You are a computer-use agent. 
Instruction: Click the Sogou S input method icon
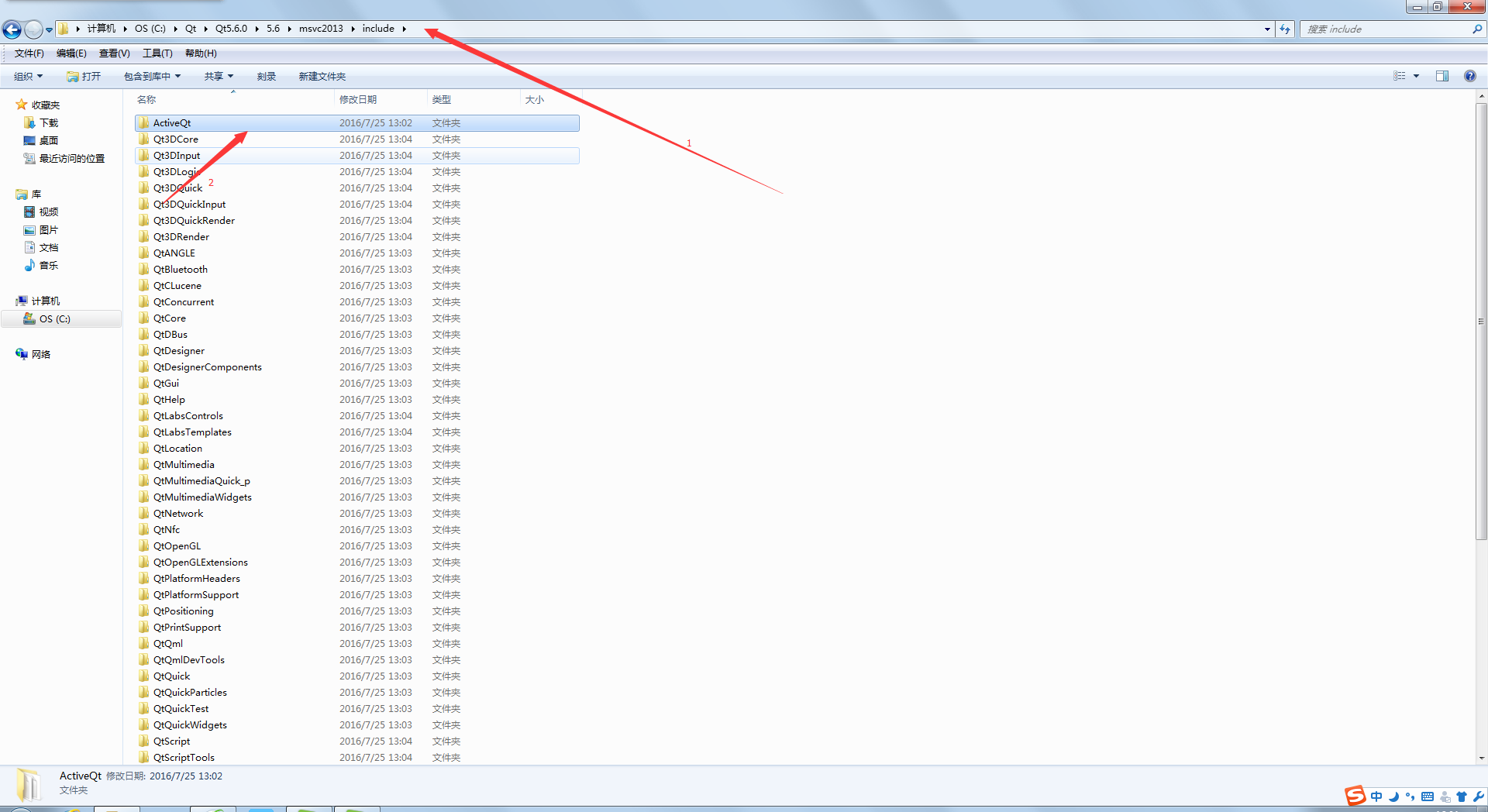pos(1355,796)
